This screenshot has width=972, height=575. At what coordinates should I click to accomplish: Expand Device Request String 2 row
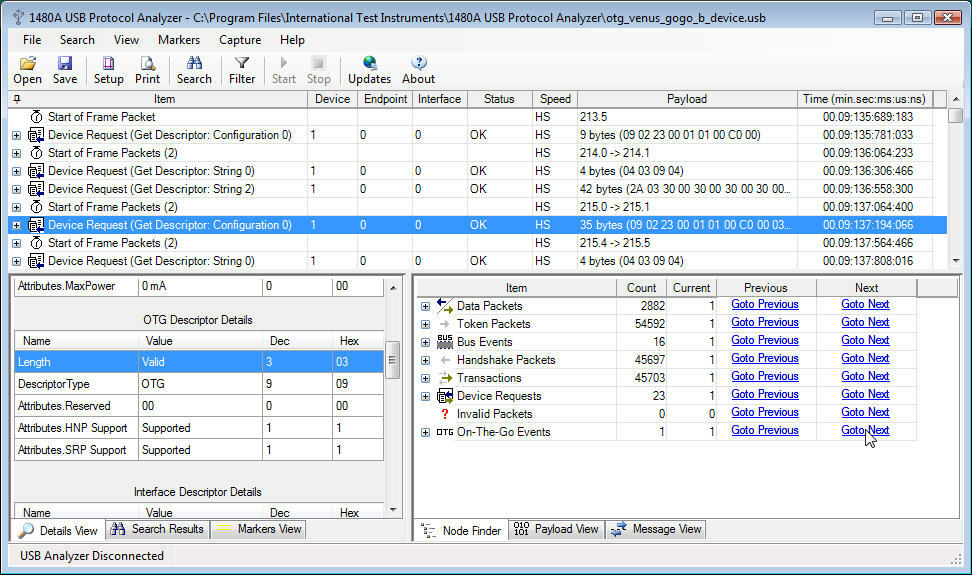pyautogui.click(x=17, y=189)
